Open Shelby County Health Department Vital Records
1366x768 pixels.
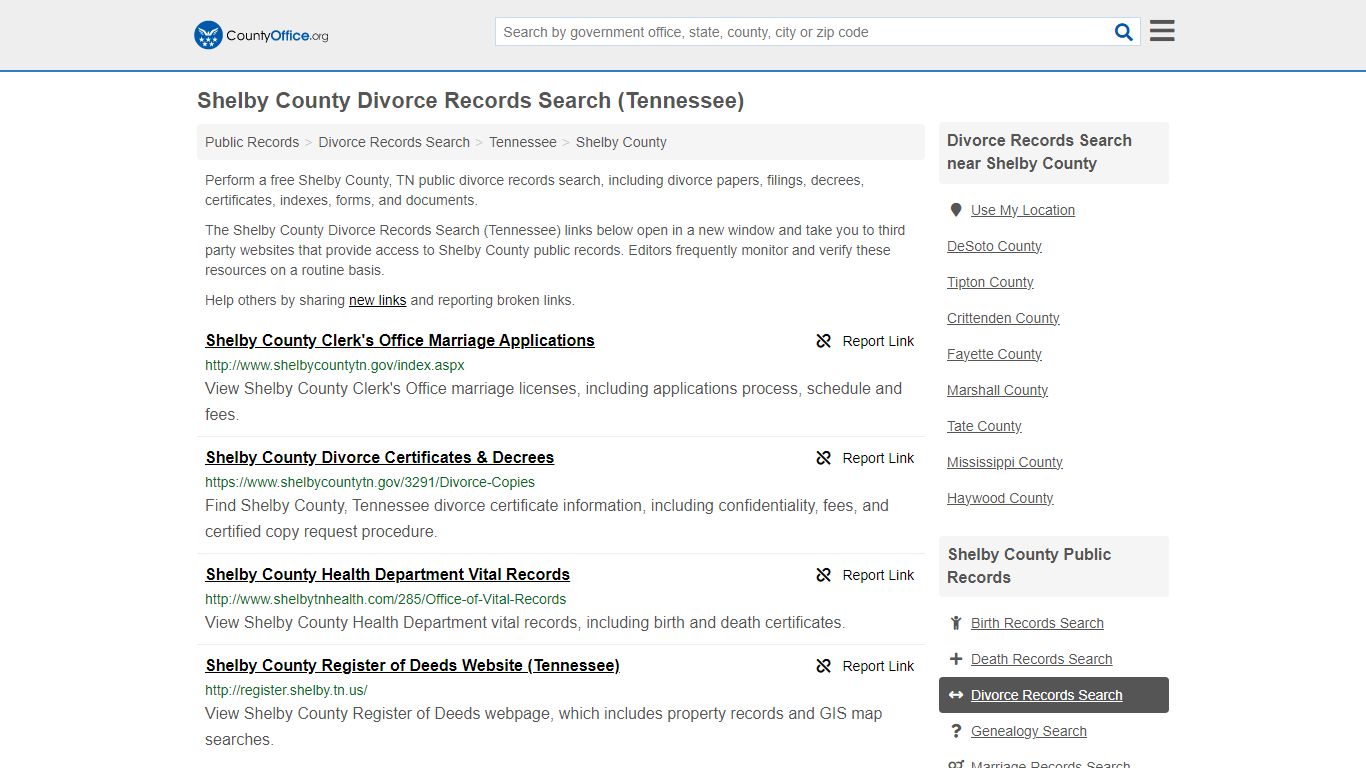pyautogui.click(x=388, y=575)
